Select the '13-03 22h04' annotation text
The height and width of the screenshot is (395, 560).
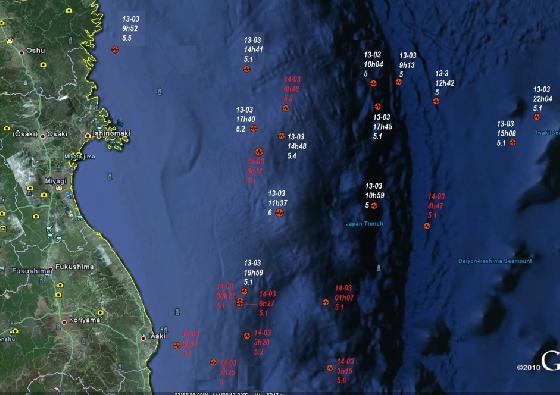[x=542, y=94]
